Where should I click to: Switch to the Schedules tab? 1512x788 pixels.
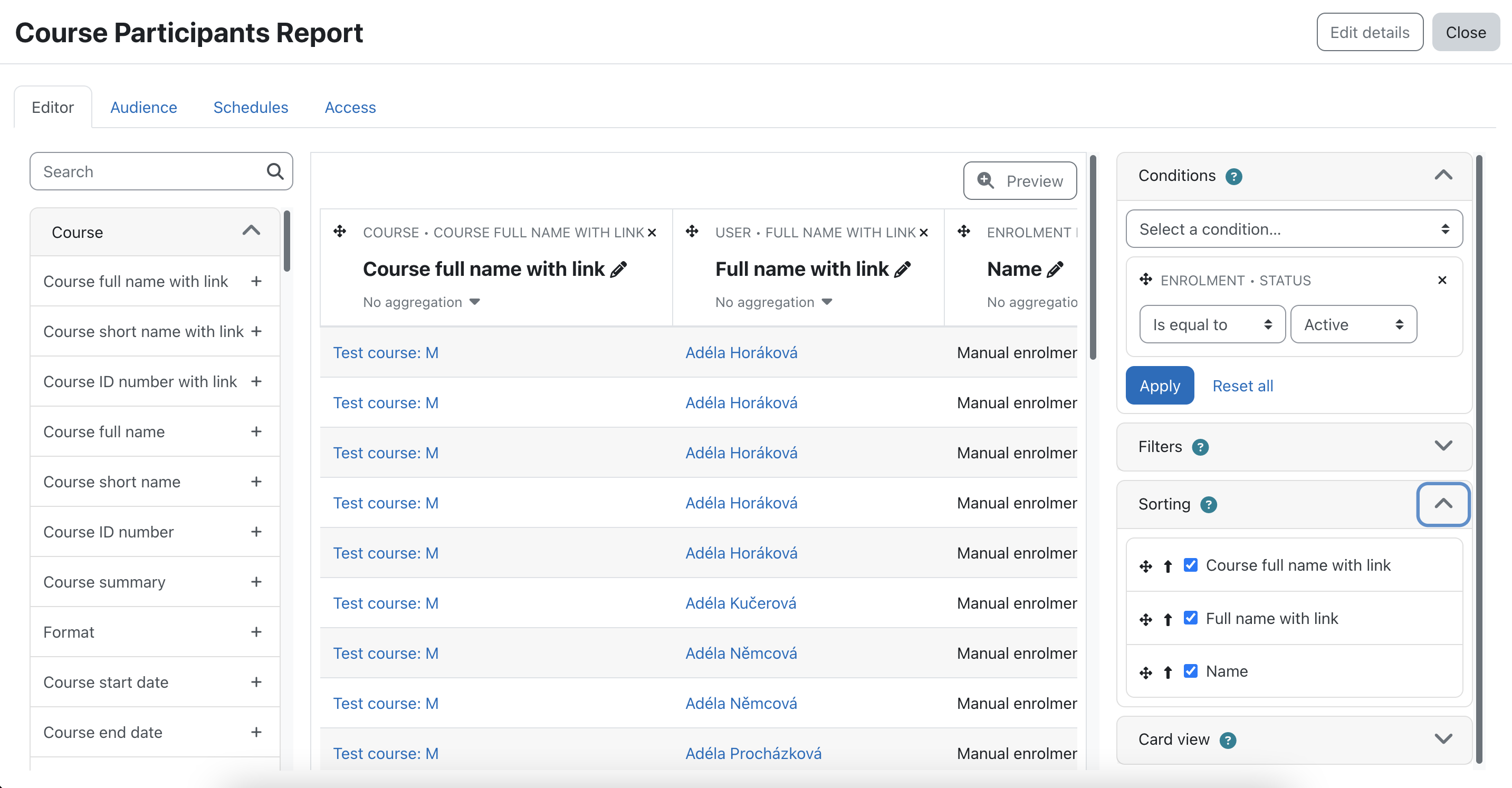point(251,108)
